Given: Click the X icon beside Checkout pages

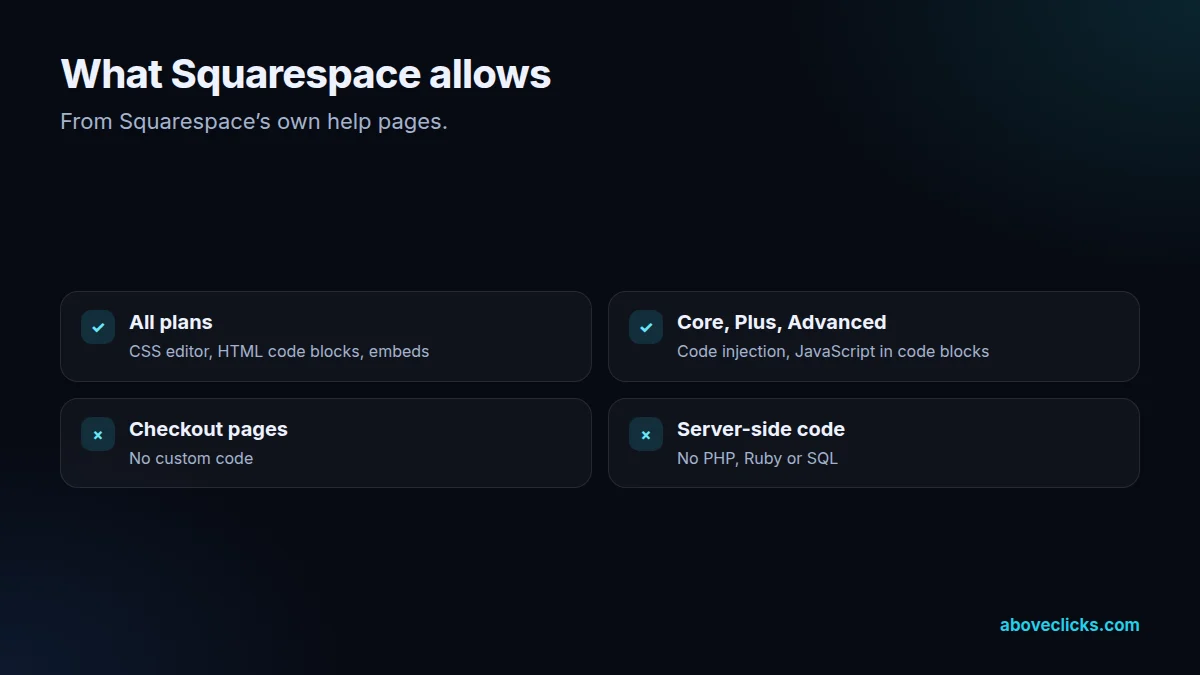Looking at the screenshot, I should point(98,434).
